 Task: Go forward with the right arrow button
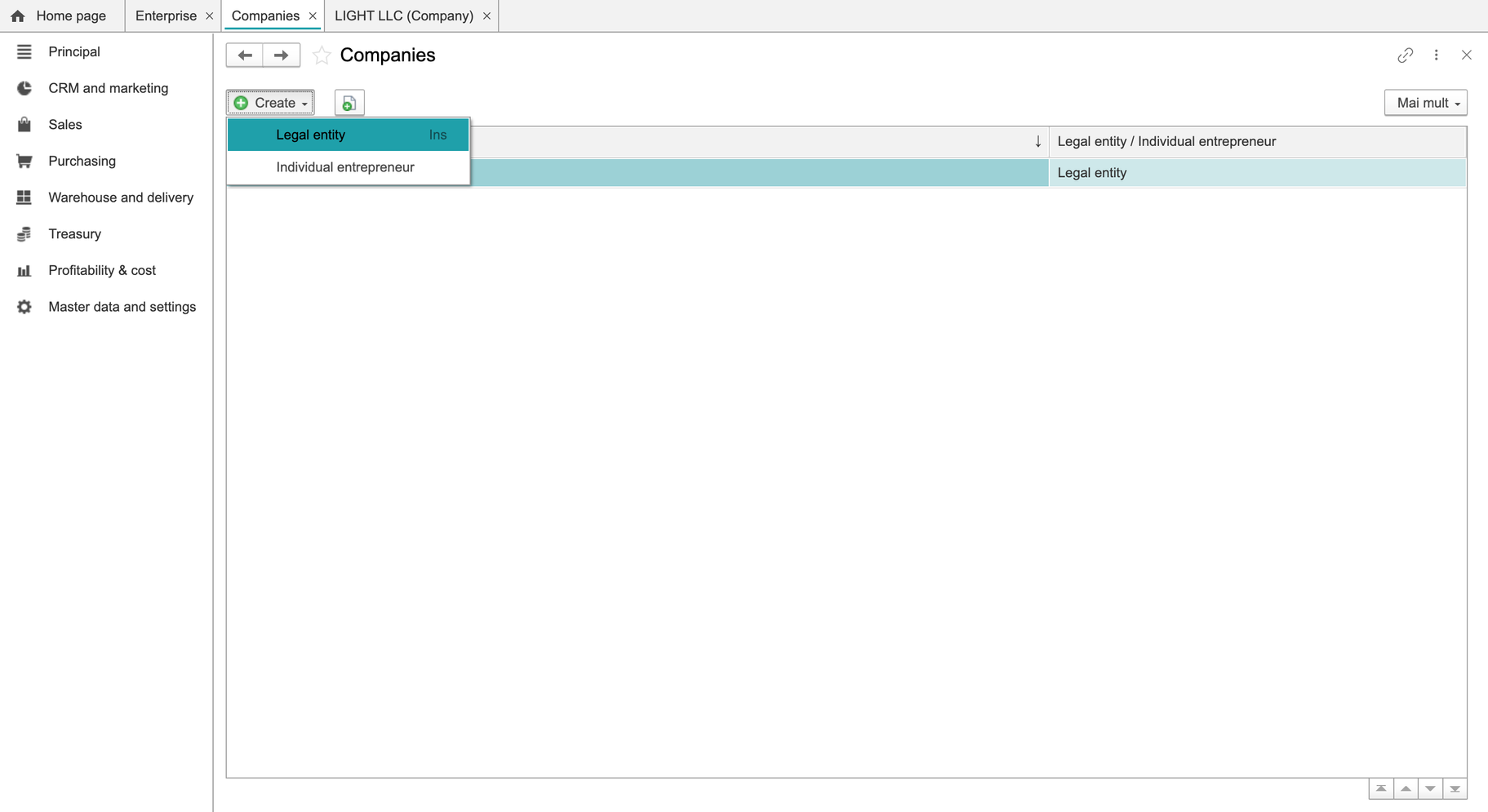[282, 55]
